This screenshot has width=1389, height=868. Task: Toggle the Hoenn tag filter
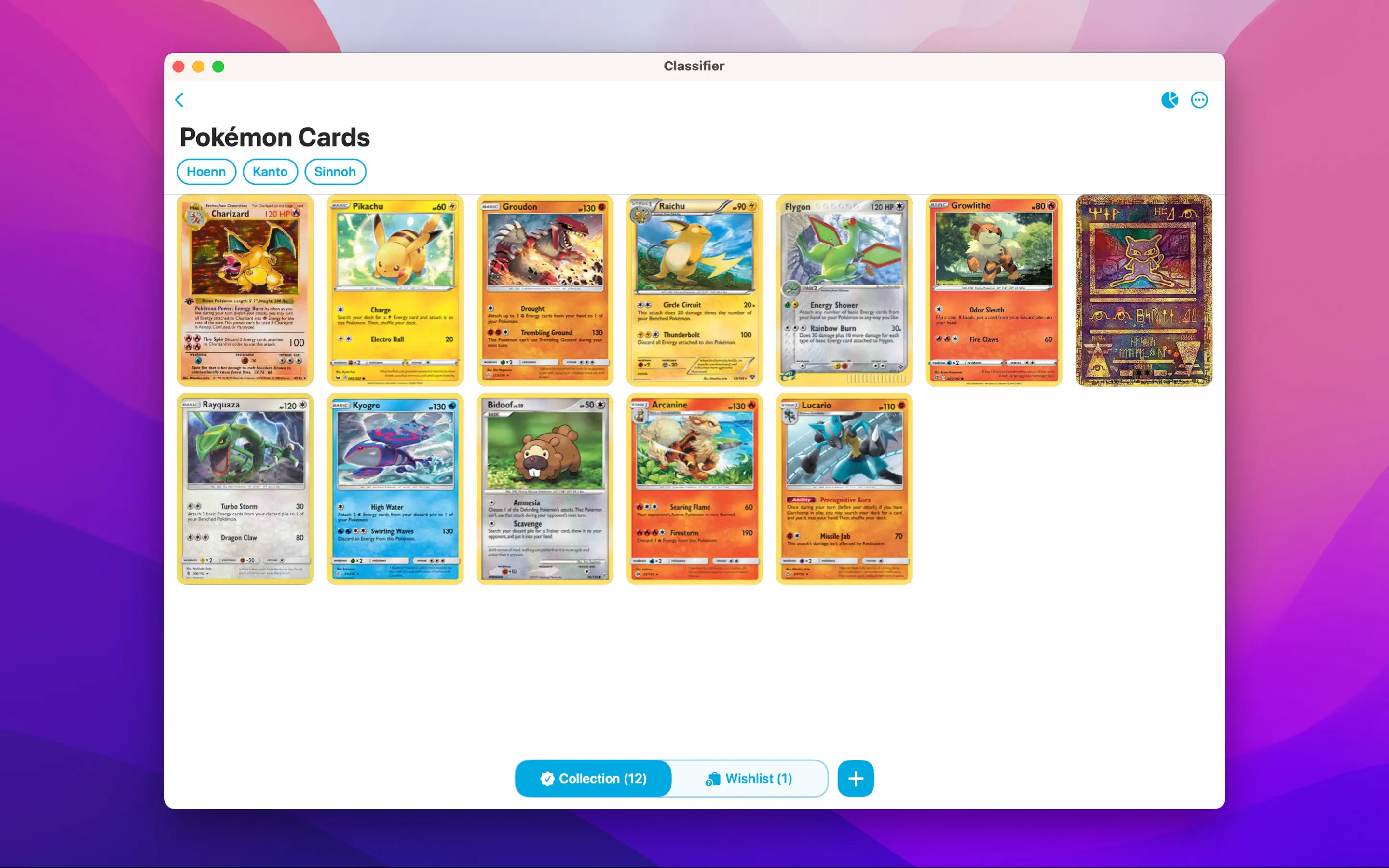coord(206,172)
